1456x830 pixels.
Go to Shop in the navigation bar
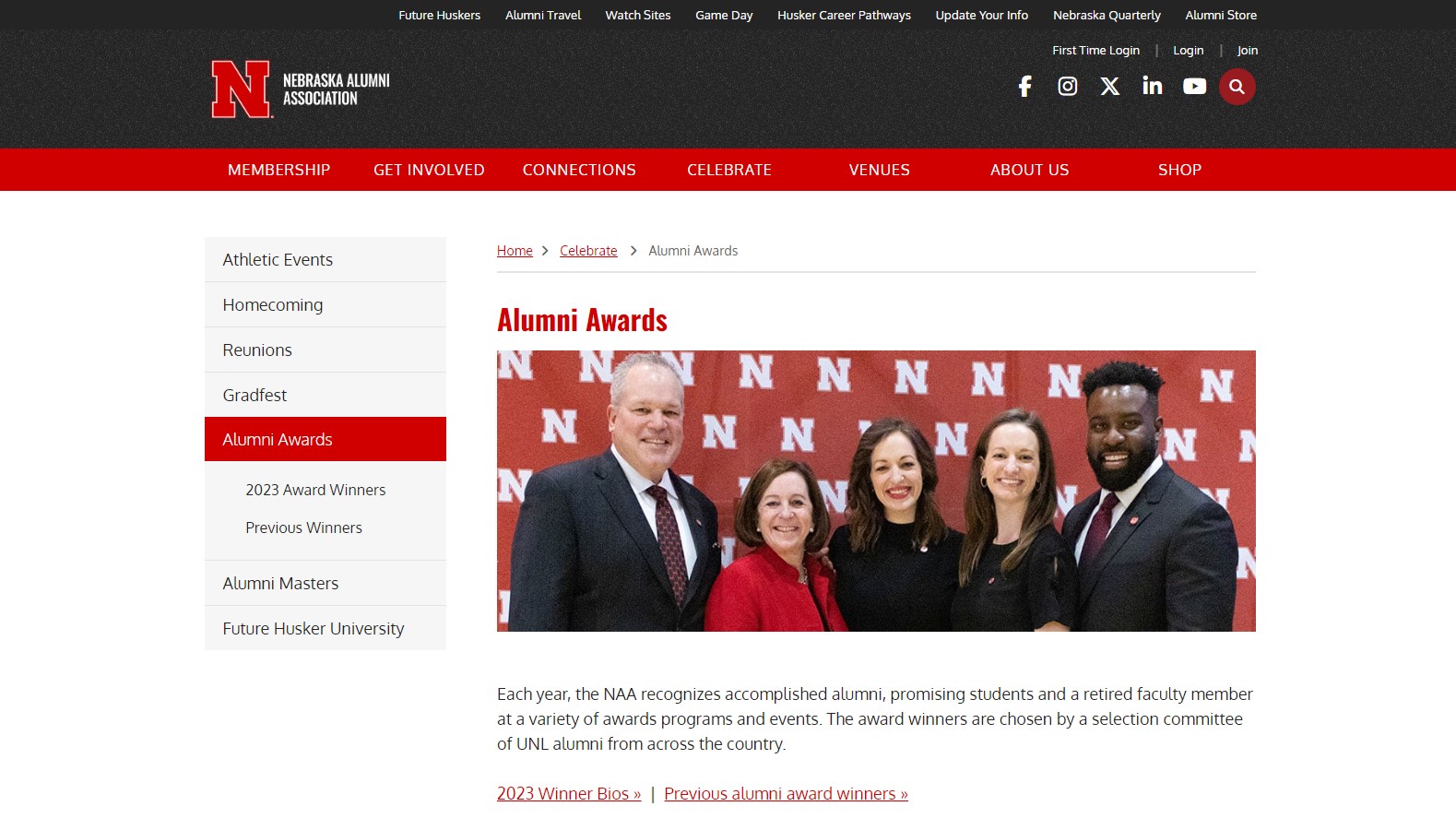point(1180,170)
